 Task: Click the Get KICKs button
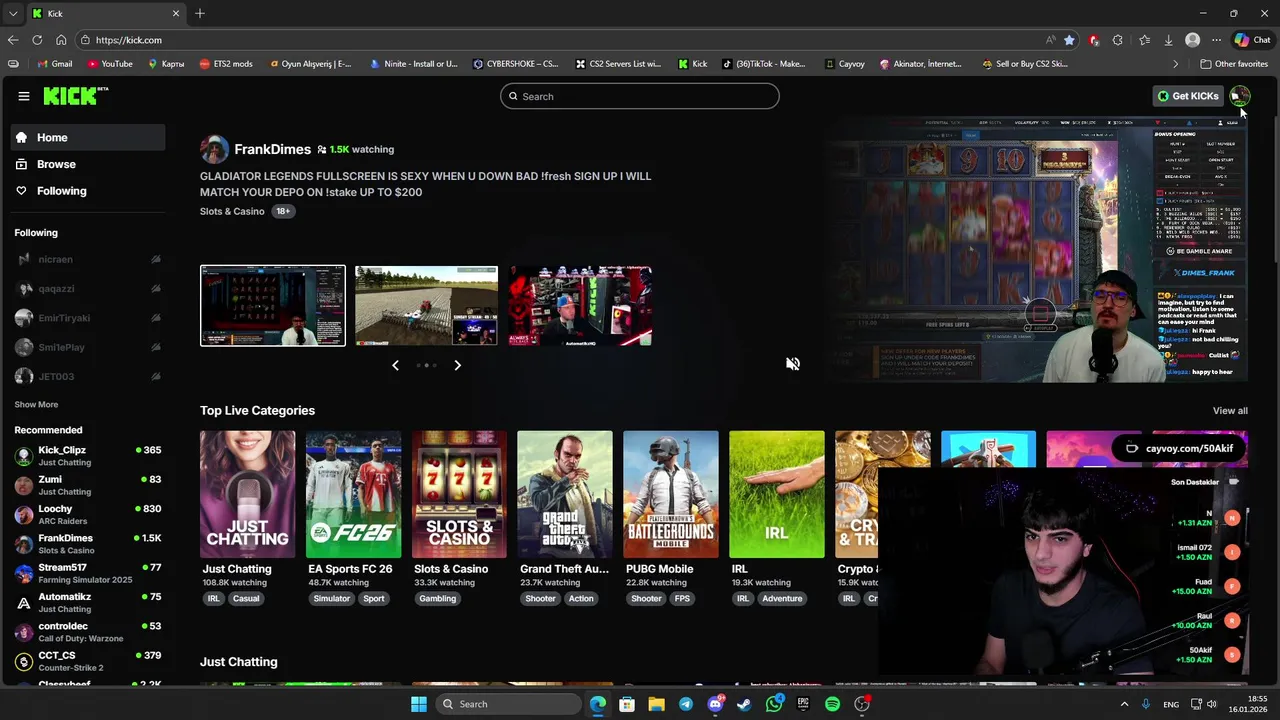tap(1188, 96)
